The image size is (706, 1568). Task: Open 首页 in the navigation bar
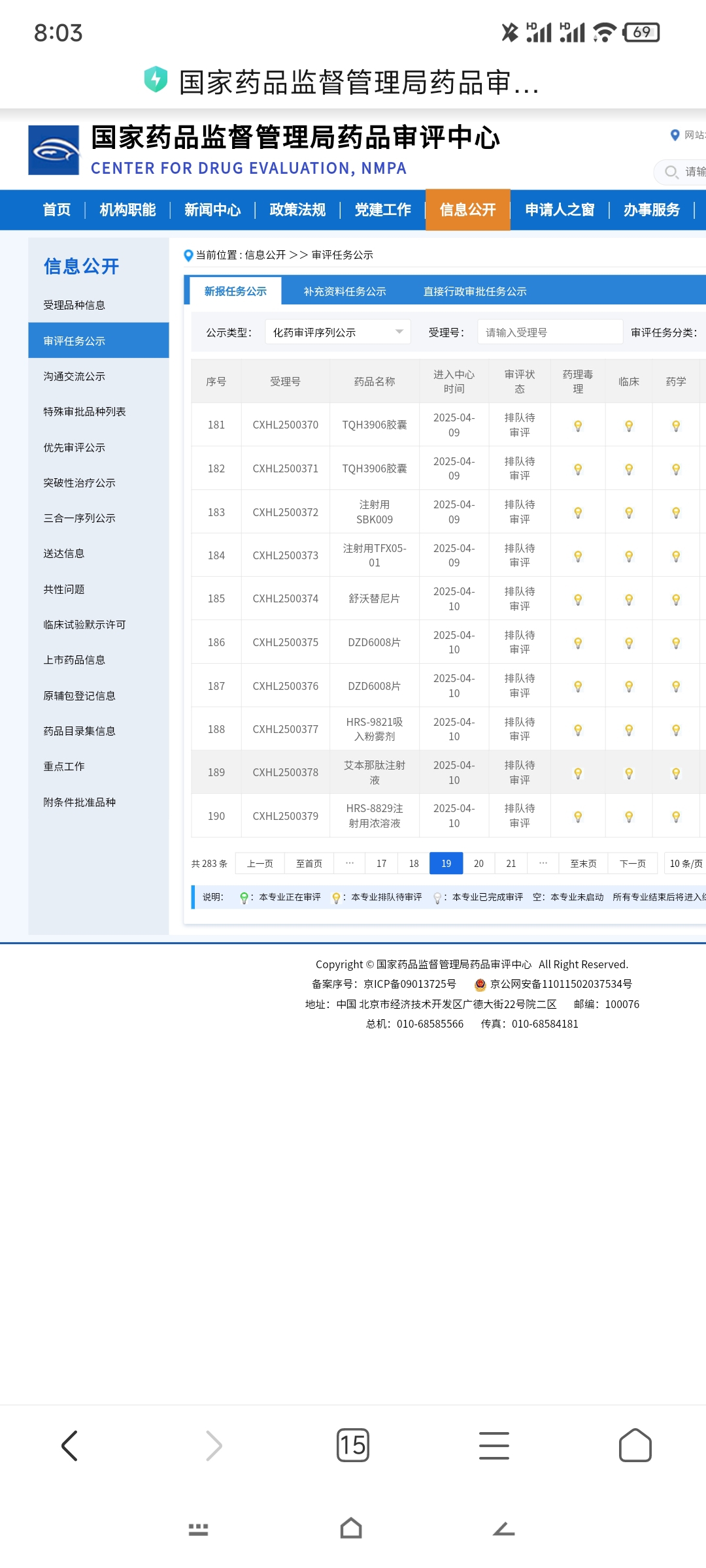56,210
